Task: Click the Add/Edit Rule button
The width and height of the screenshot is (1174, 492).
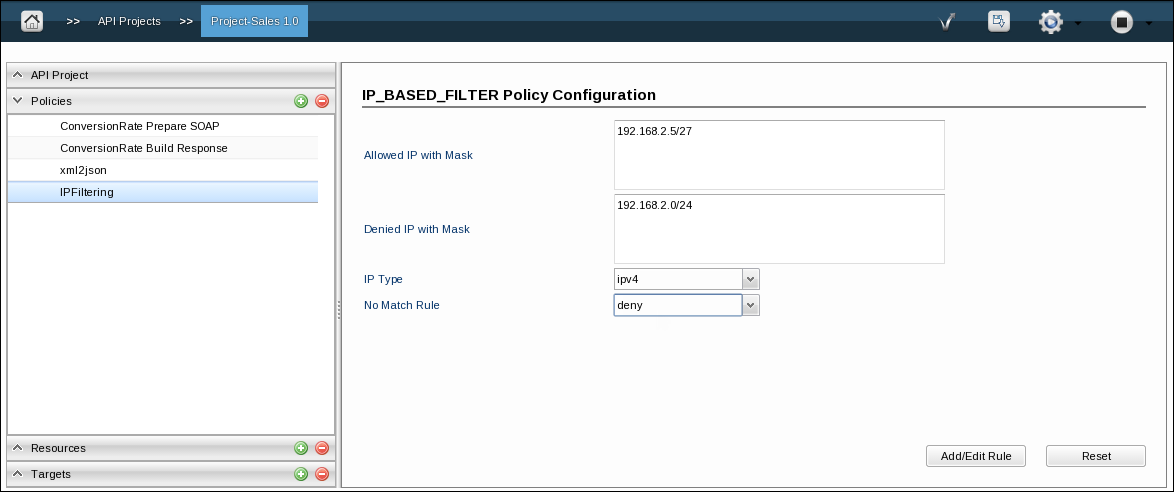Action: (x=976, y=456)
